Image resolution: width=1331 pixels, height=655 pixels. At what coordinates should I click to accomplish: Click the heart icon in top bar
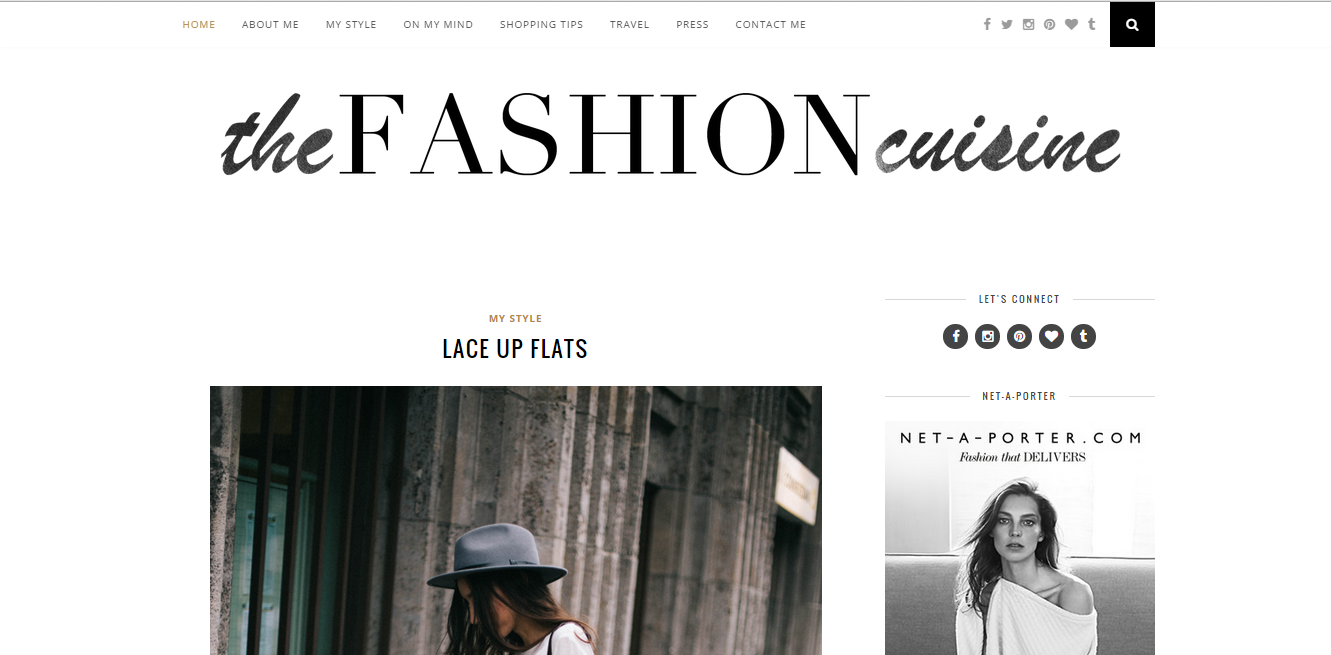coord(1071,24)
